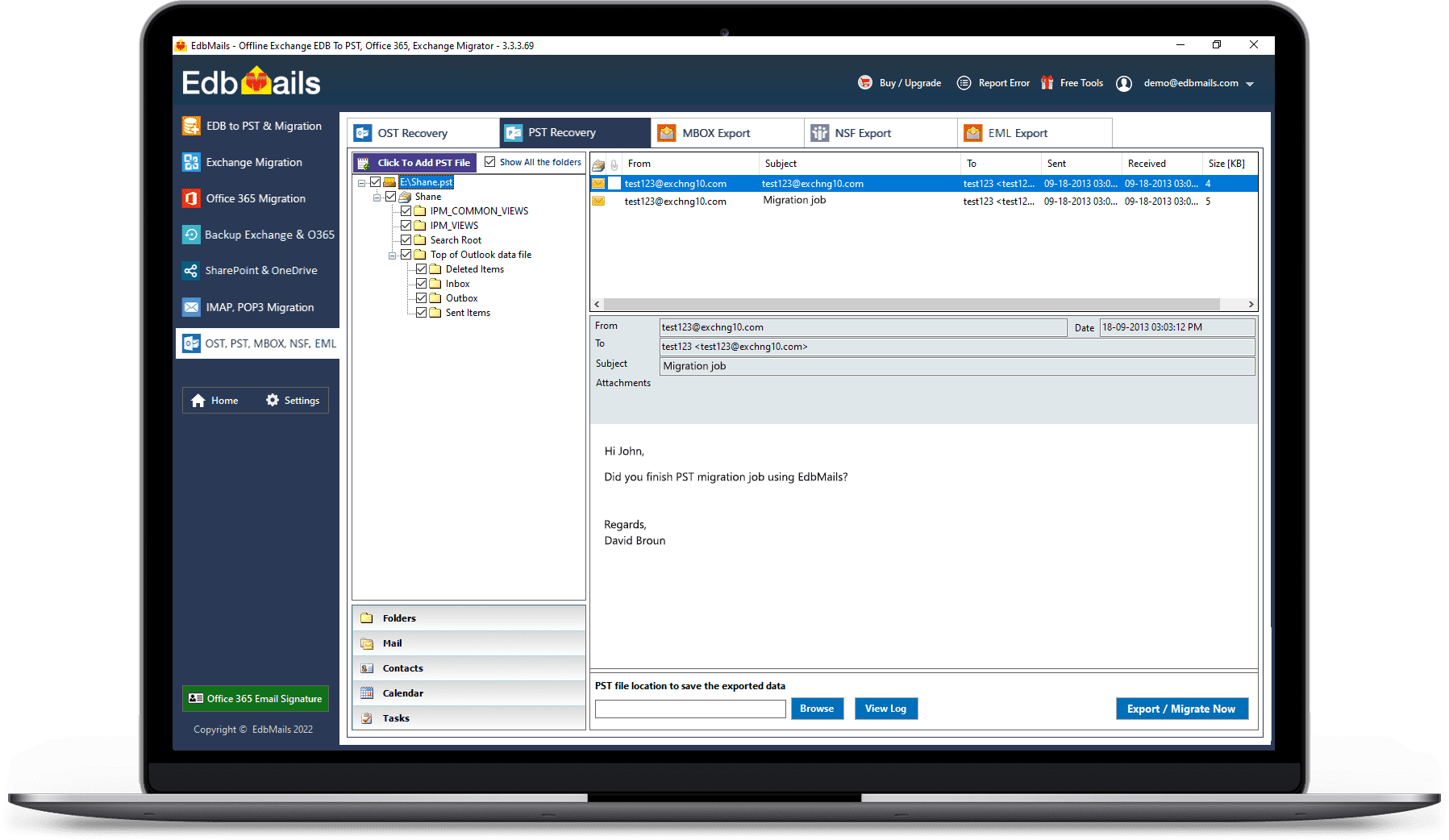Click the Contacts pane icon
Screen dimensions: 1449x840
367,668
